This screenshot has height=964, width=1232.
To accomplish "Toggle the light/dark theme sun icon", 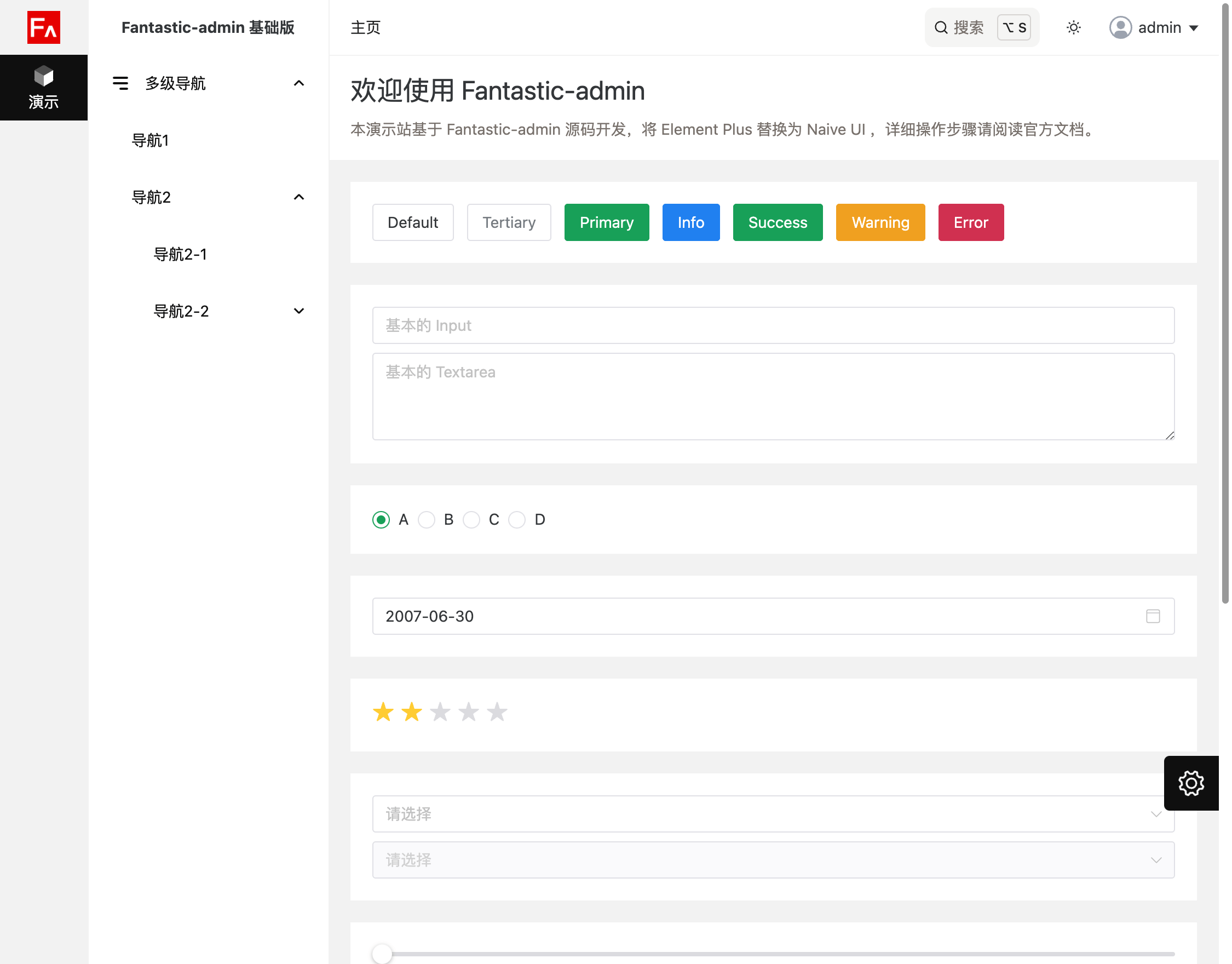I will (x=1074, y=27).
